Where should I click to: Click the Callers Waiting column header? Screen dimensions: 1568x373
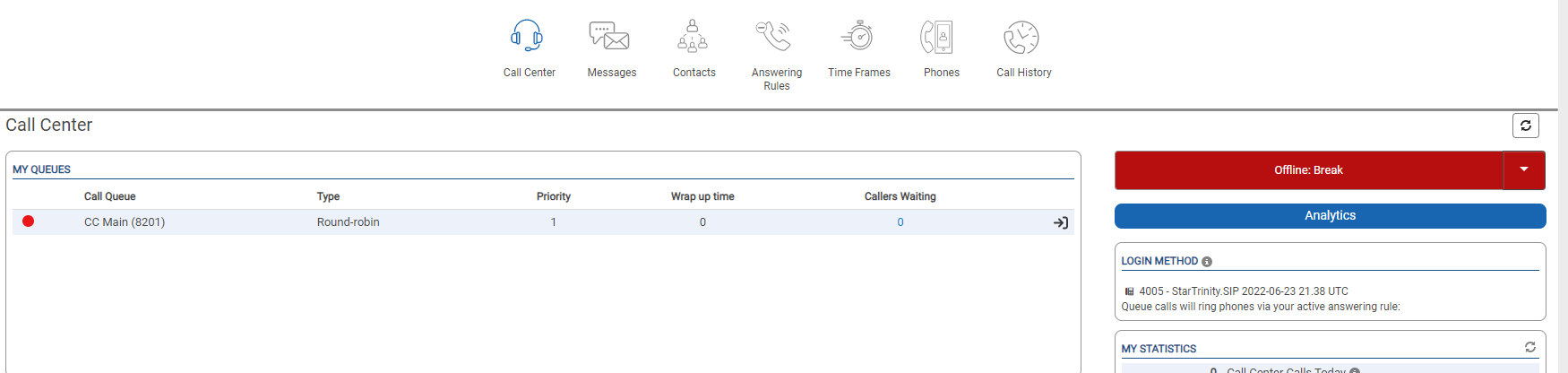900,196
